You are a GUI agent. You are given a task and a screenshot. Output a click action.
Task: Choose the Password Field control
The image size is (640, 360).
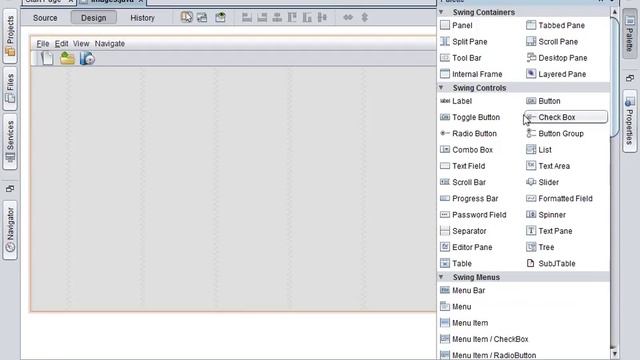(473, 215)
